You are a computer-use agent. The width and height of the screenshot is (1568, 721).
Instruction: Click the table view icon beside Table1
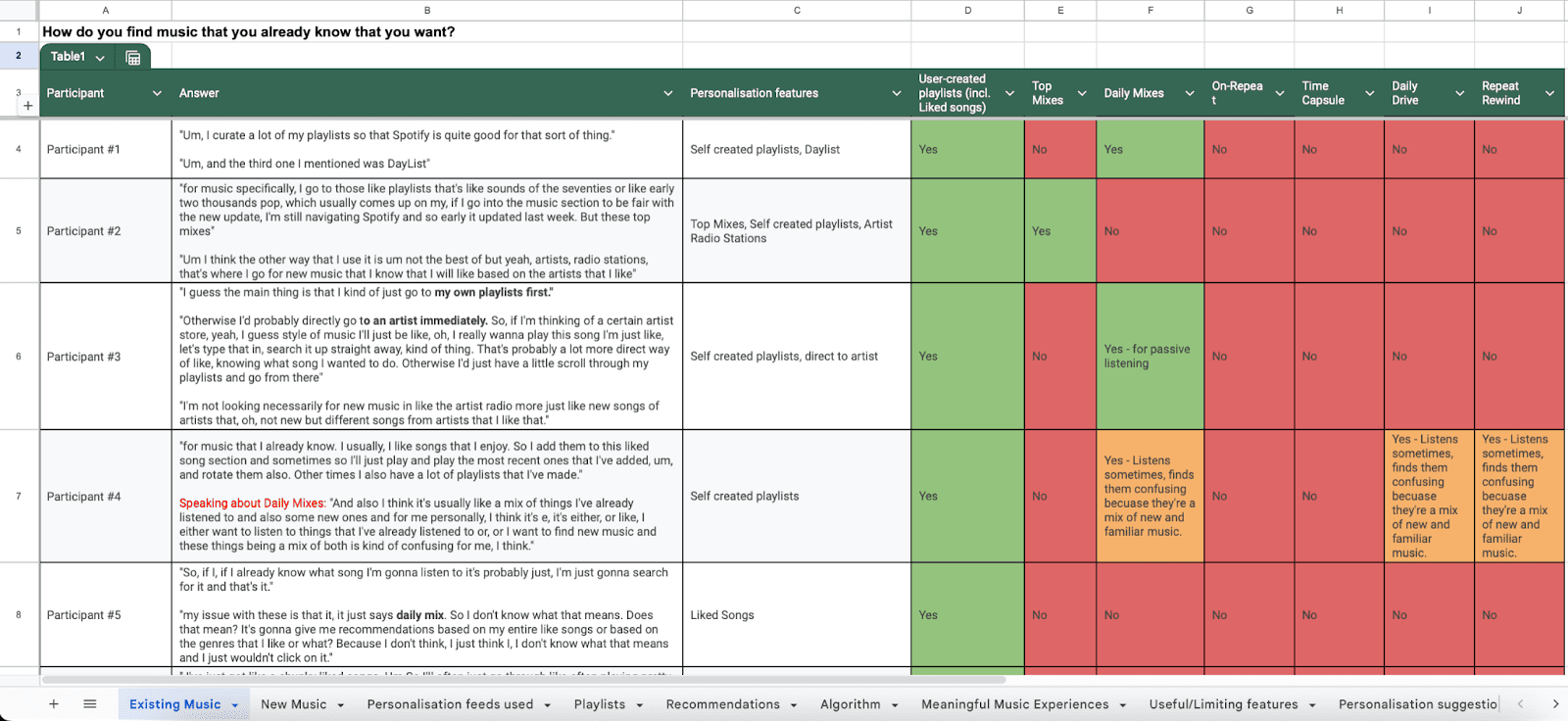click(133, 58)
